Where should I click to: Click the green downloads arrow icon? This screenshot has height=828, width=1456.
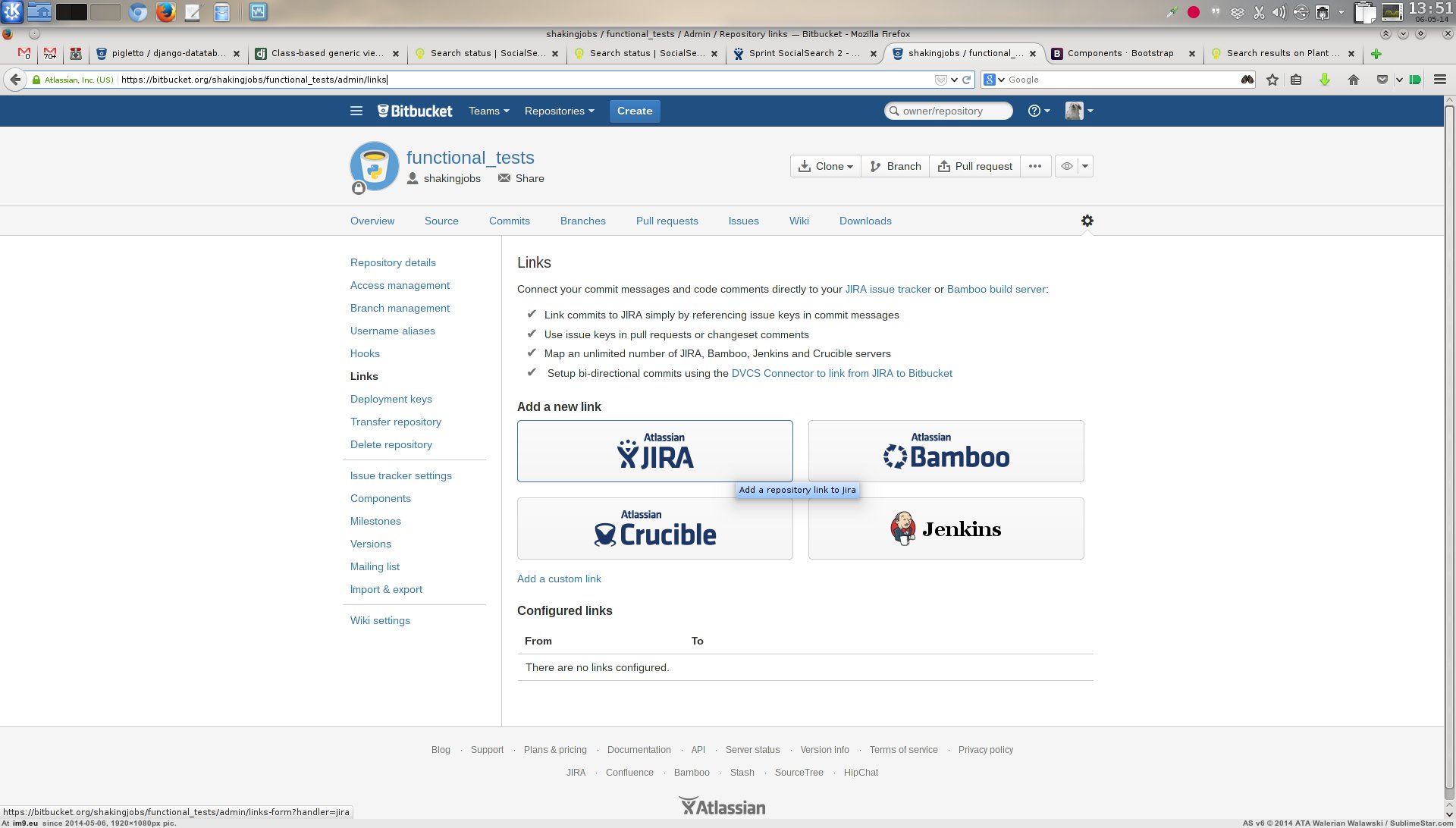[x=1325, y=80]
